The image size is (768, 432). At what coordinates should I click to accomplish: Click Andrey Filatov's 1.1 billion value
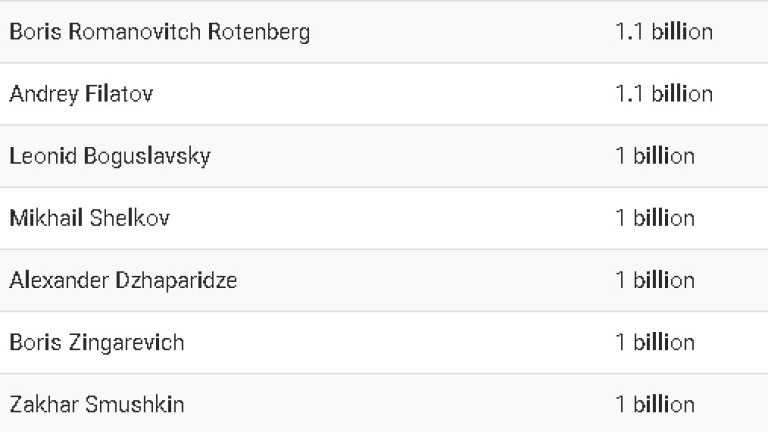tap(664, 94)
